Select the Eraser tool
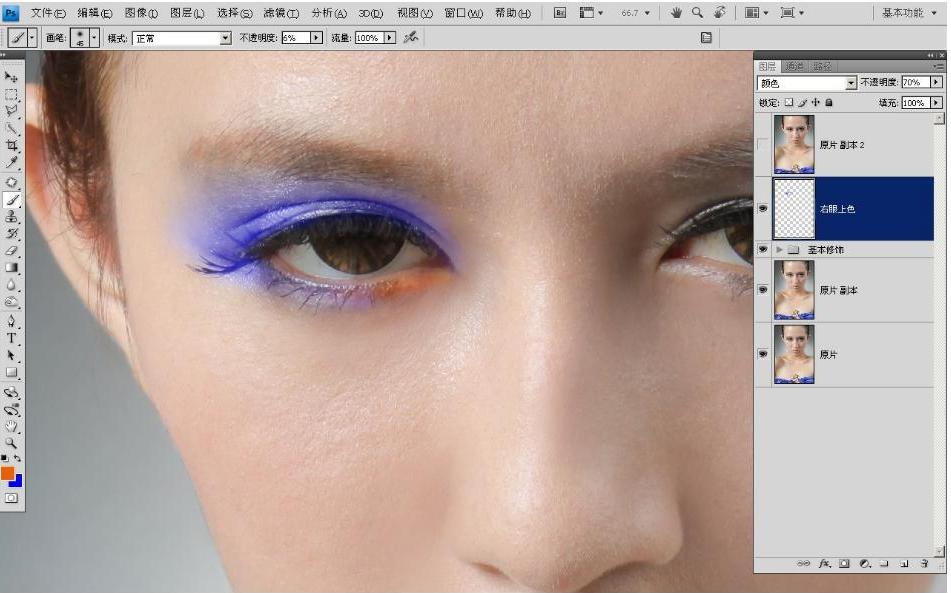Screen dimensions: 951x593 pyautogui.click(x=11, y=250)
